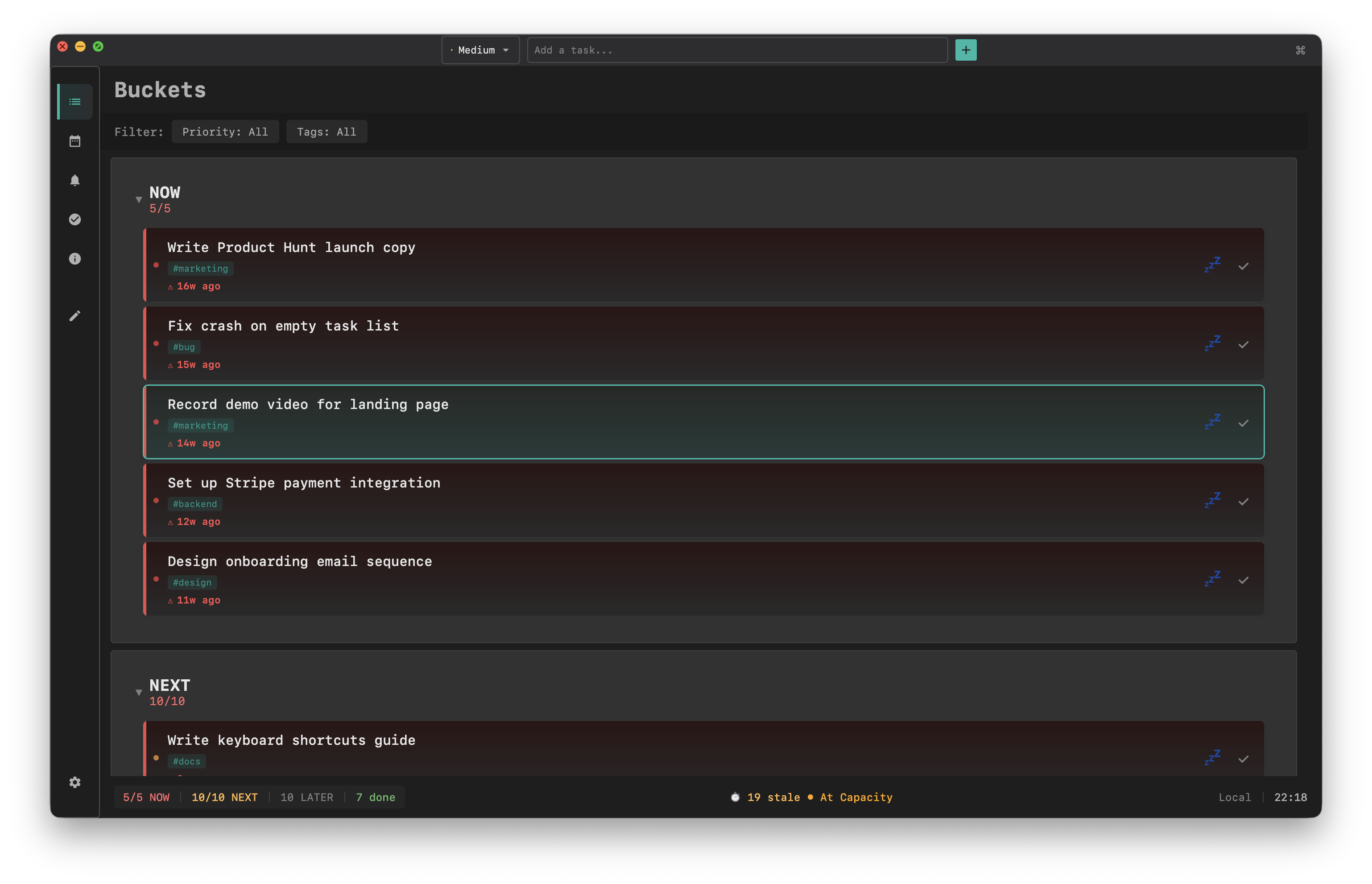Click the #marketing tag on Product Hunt task

tap(200, 268)
